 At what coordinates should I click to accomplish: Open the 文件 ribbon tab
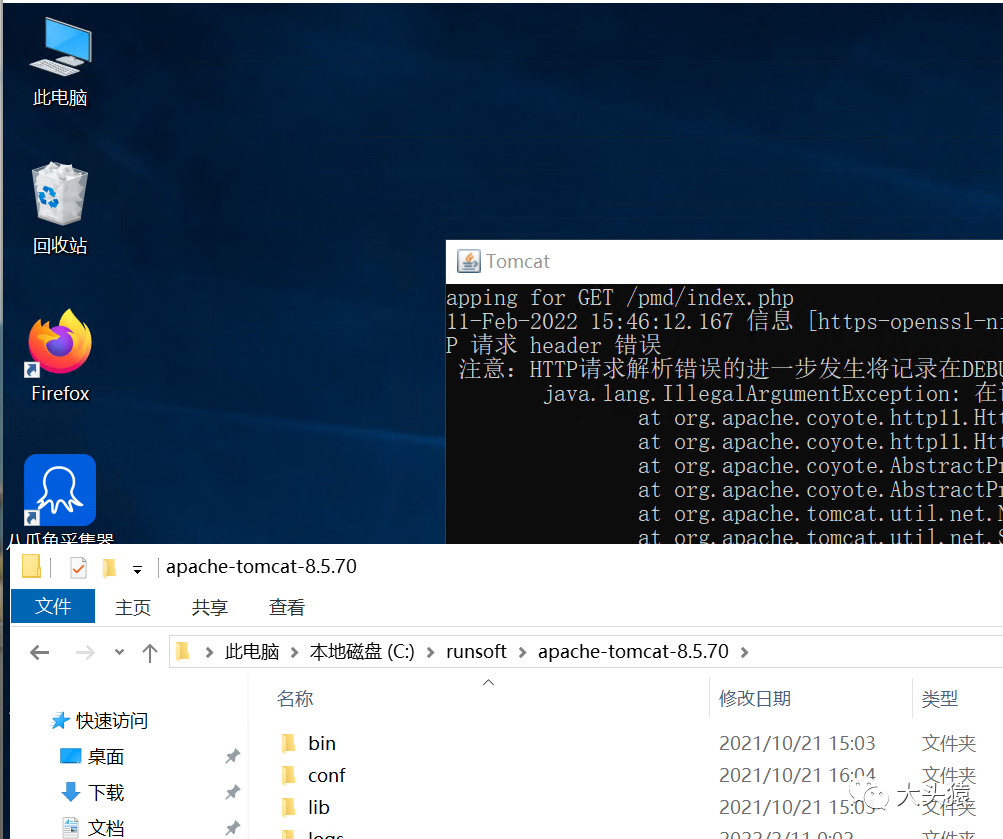[53, 606]
